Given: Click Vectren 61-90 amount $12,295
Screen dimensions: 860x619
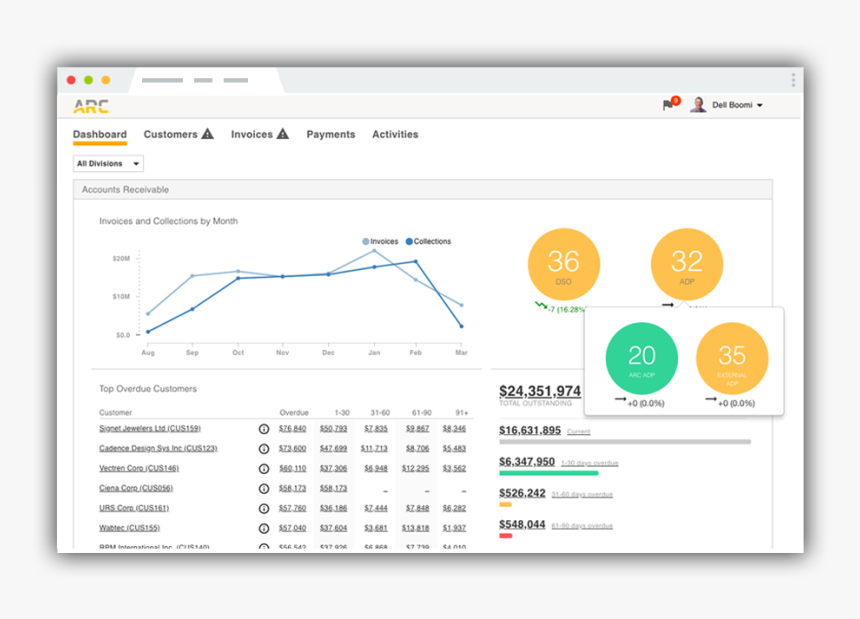Looking at the screenshot, I should (x=415, y=468).
